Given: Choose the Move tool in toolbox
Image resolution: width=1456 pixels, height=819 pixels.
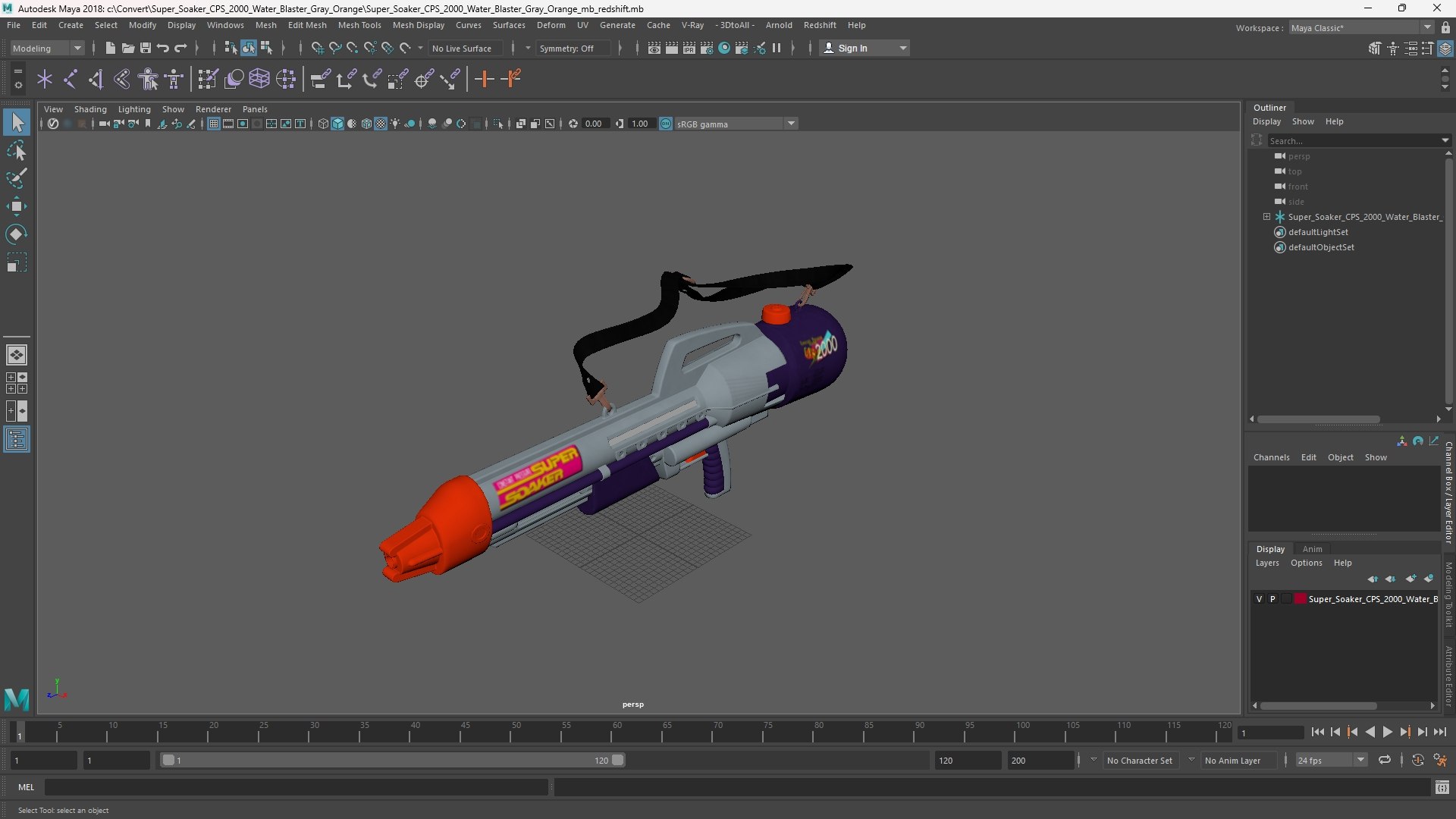Looking at the screenshot, I should [17, 206].
